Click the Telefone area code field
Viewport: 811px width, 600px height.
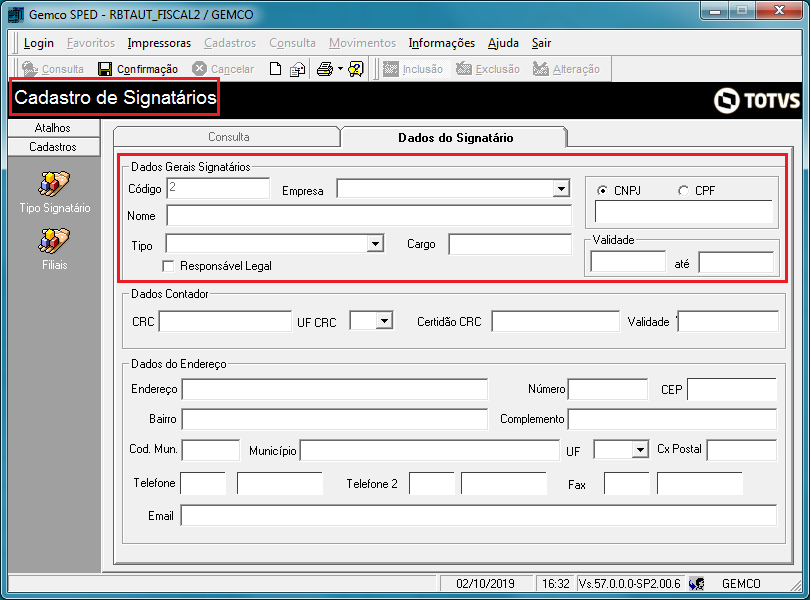(203, 483)
